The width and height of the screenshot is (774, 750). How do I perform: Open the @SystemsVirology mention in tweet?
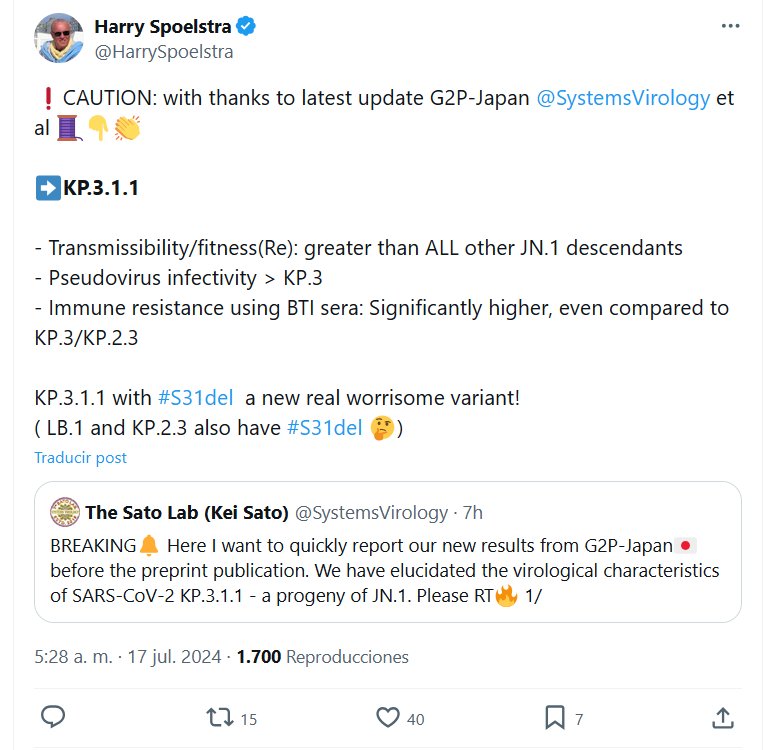coord(624,99)
